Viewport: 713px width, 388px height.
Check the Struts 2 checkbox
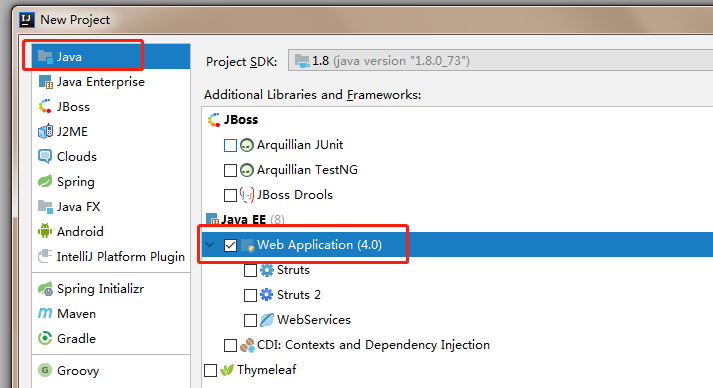click(250, 295)
